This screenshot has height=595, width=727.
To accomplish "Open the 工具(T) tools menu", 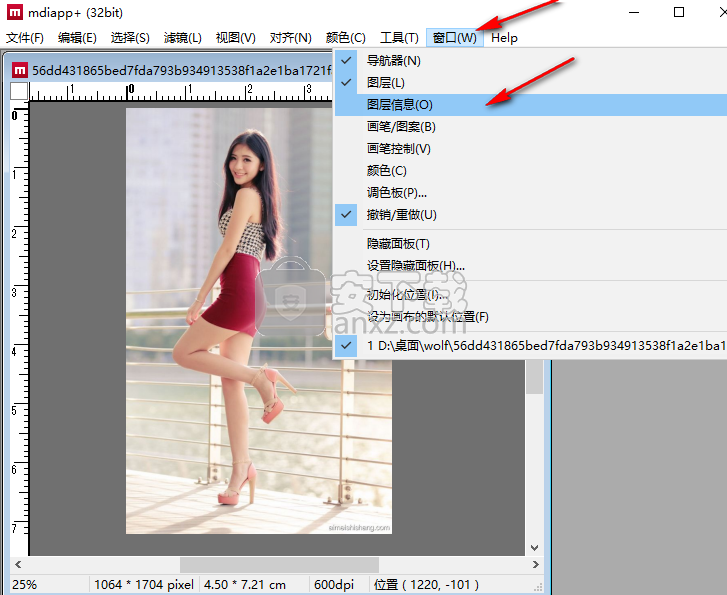I will [x=399, y=38].
